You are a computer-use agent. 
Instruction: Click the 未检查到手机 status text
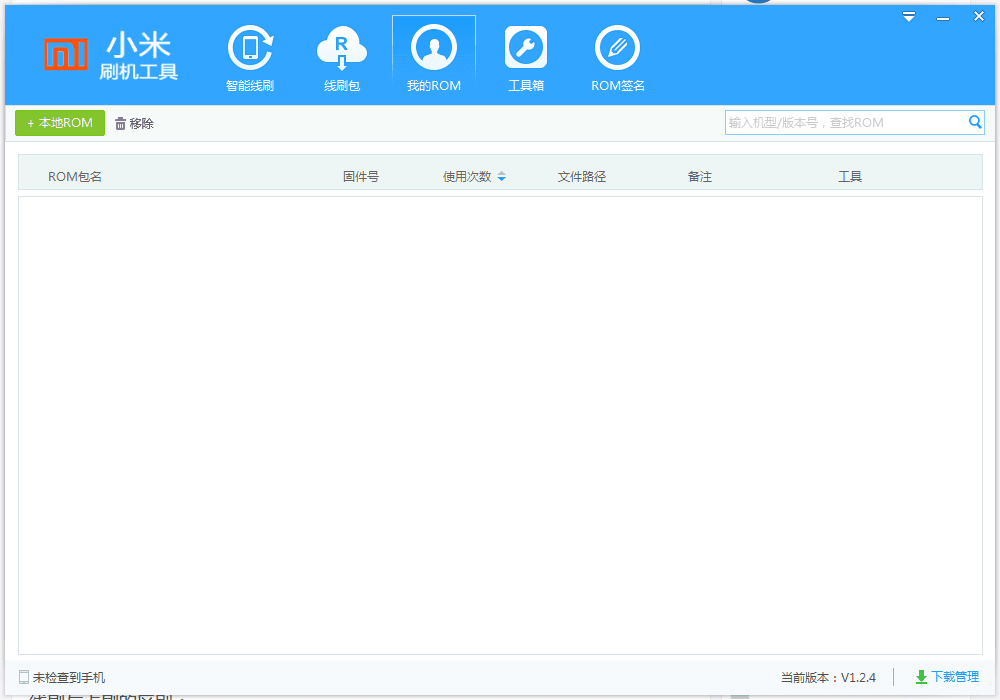[x=69, y=678]
